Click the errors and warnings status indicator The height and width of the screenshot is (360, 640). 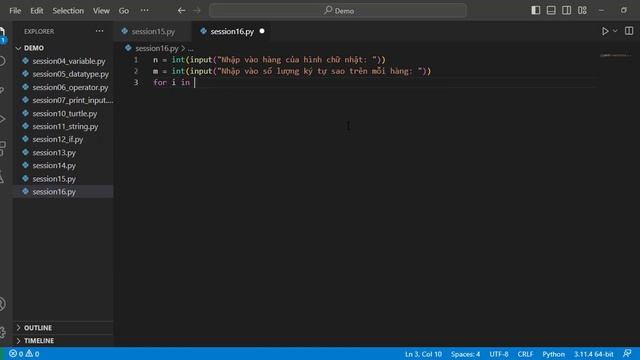[x=24, y=354]
